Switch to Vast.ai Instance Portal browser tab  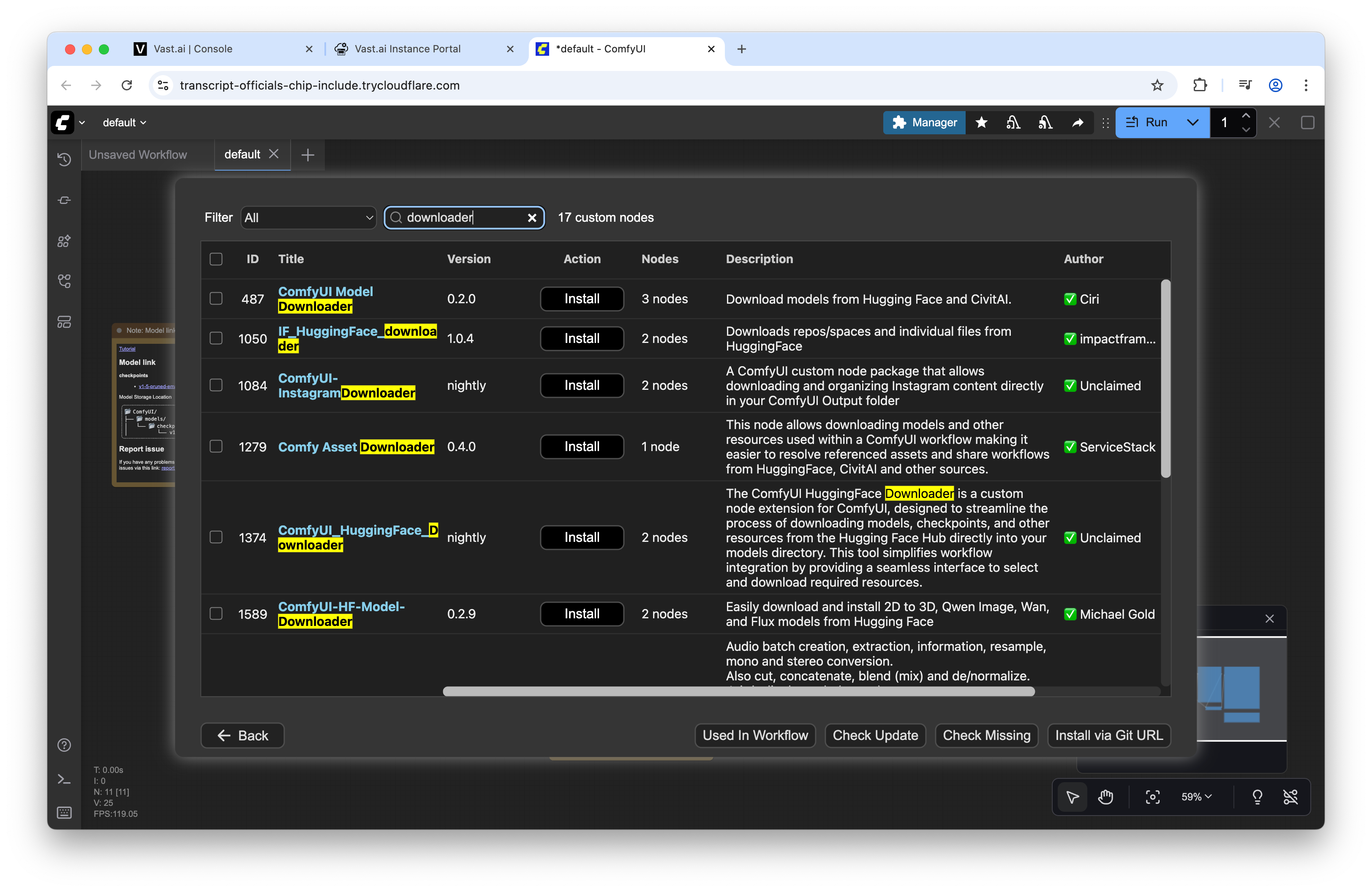click(x=408, y=49)
